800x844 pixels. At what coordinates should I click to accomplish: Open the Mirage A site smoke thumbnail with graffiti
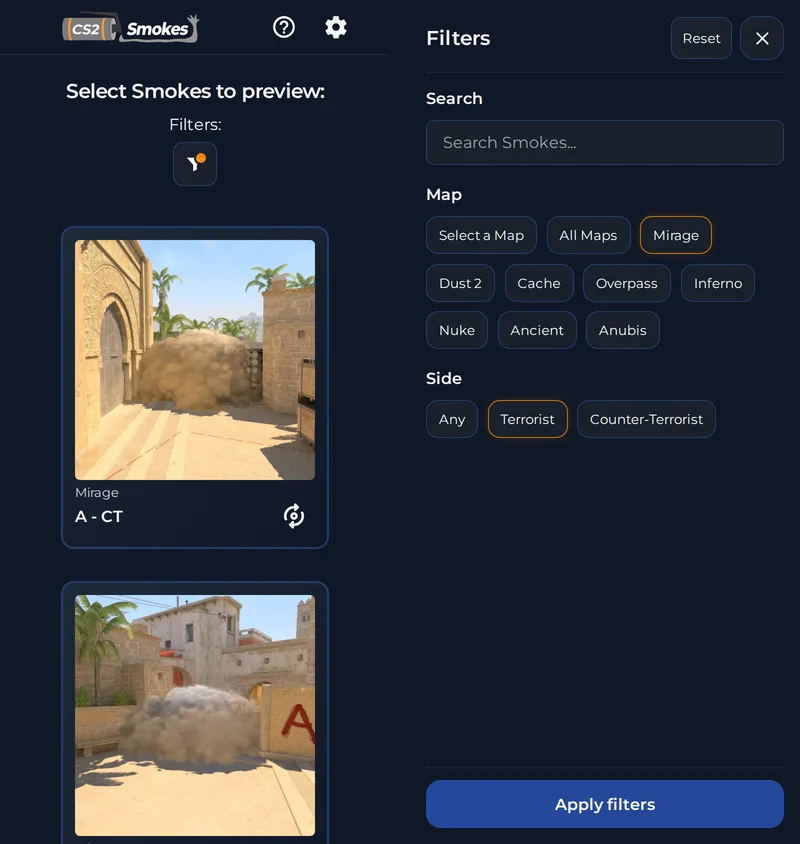pos(195,715)
